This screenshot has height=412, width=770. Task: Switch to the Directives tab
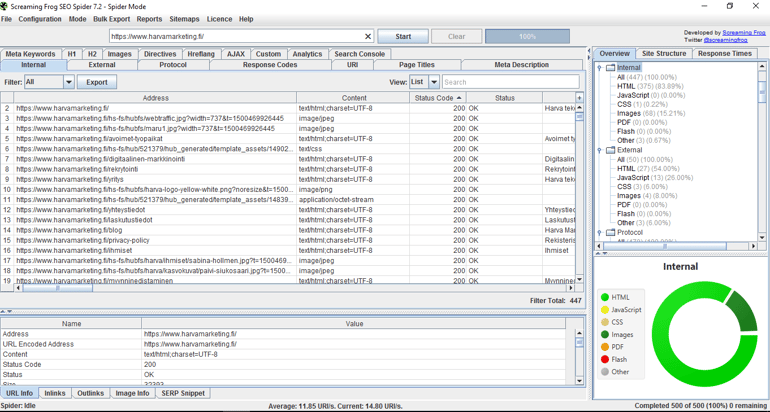[160, 54]
